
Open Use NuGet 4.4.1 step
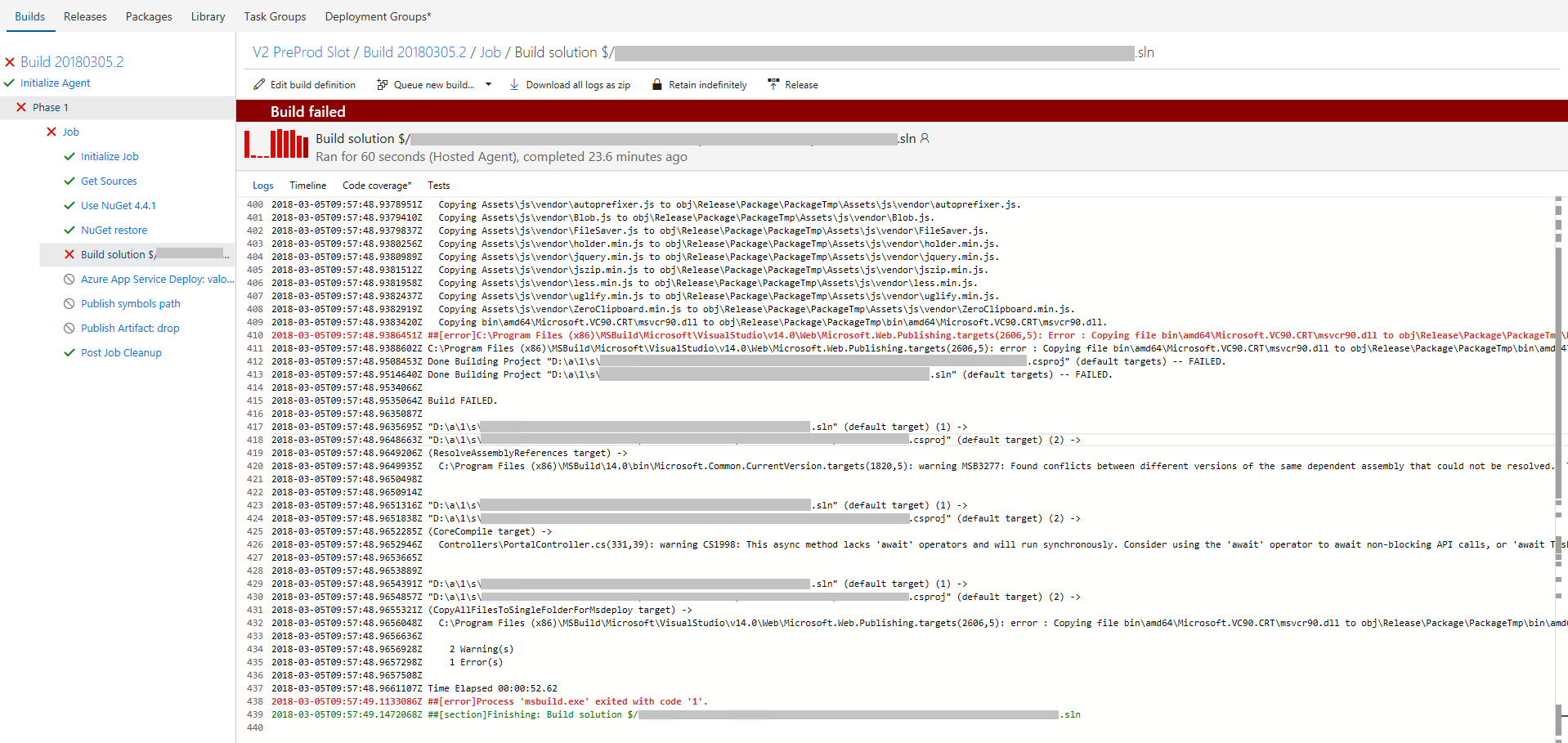tap(119, 206)
